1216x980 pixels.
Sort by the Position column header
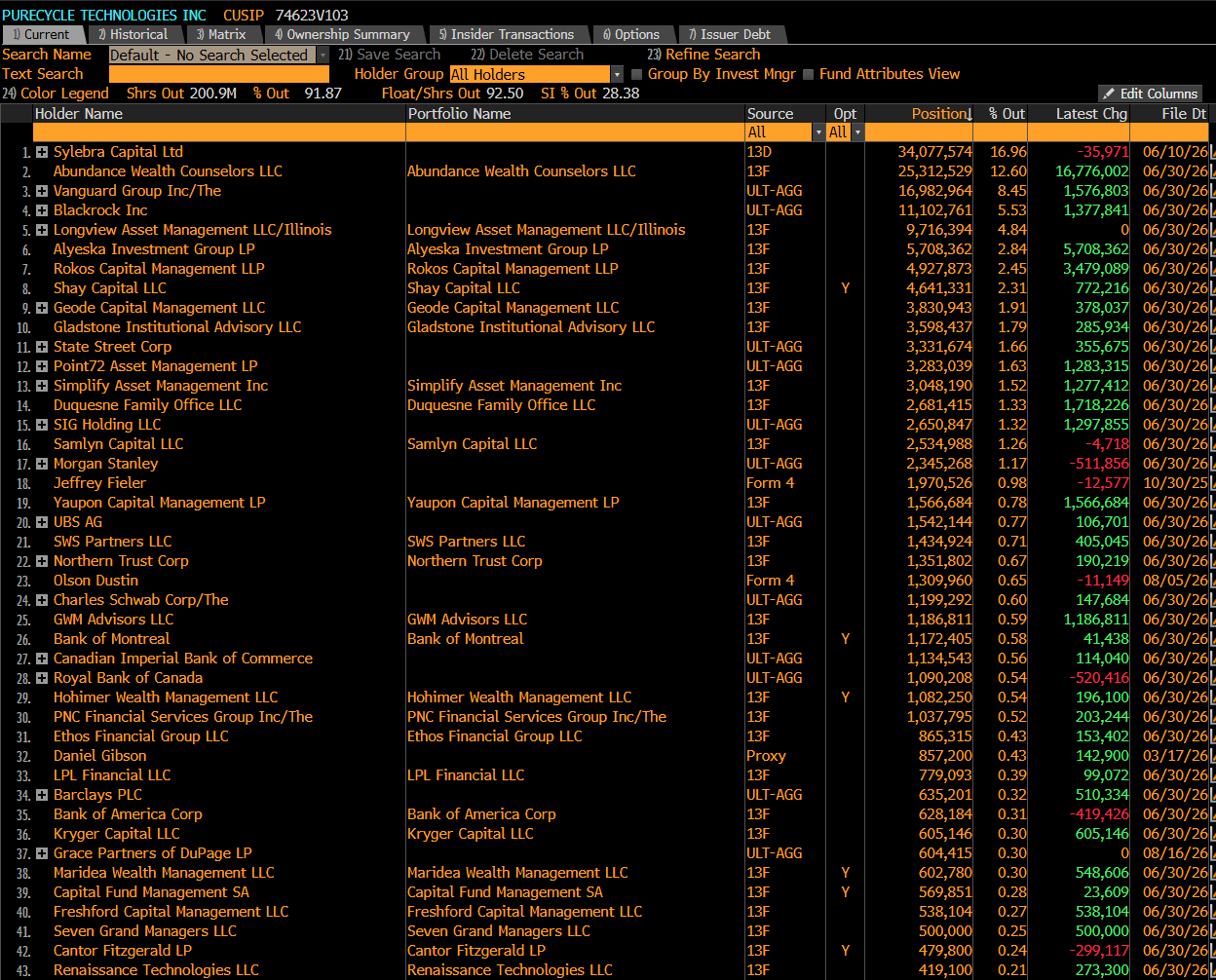[x=941, y=114]
